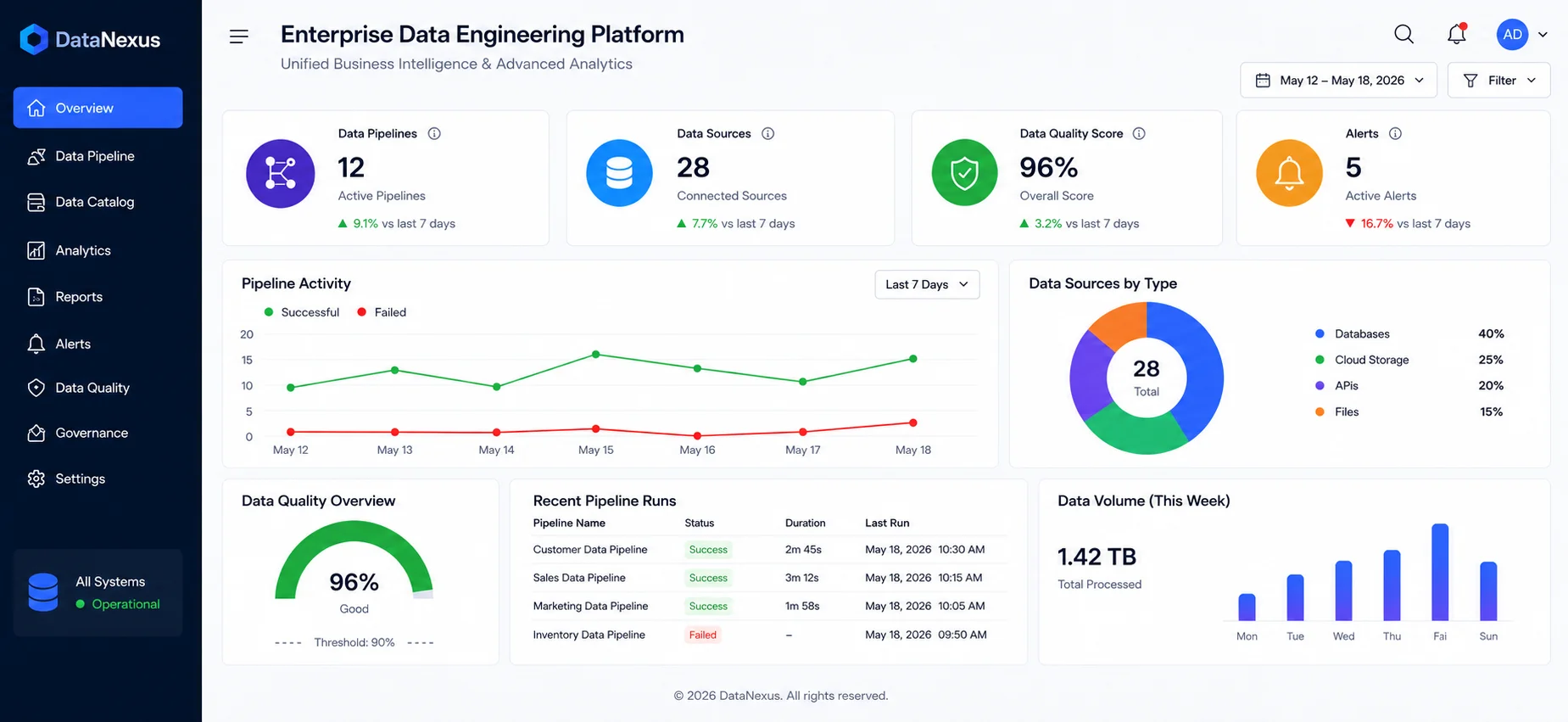
Task: Click the copyright 2026 DataNexus footer
Action: pyautogui.click(x=781, y=696)
